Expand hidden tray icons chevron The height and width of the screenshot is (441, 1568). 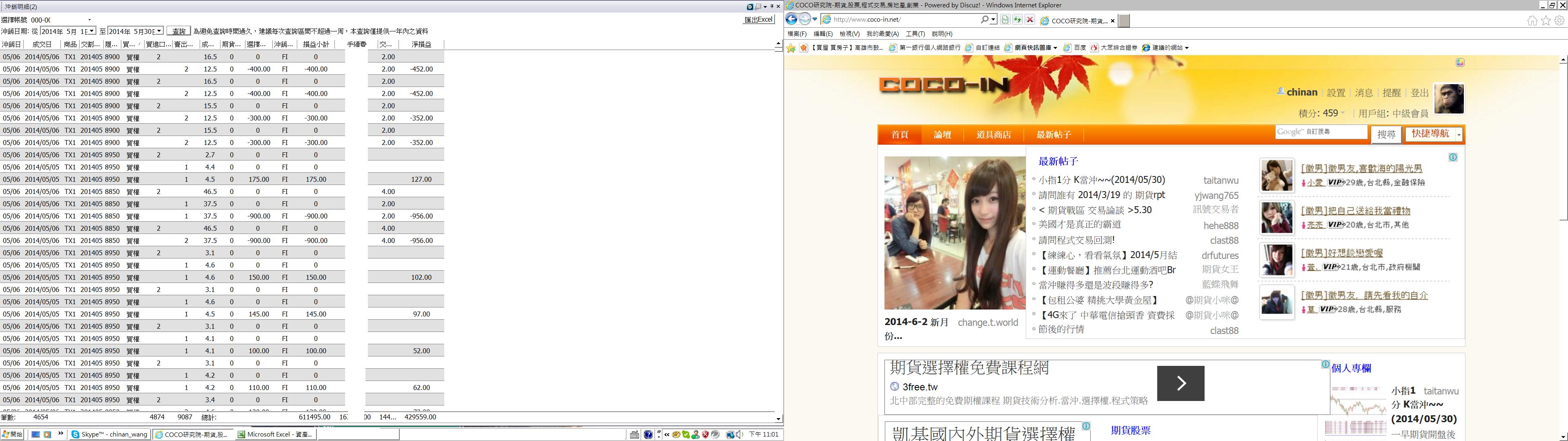tap(667, 434)
